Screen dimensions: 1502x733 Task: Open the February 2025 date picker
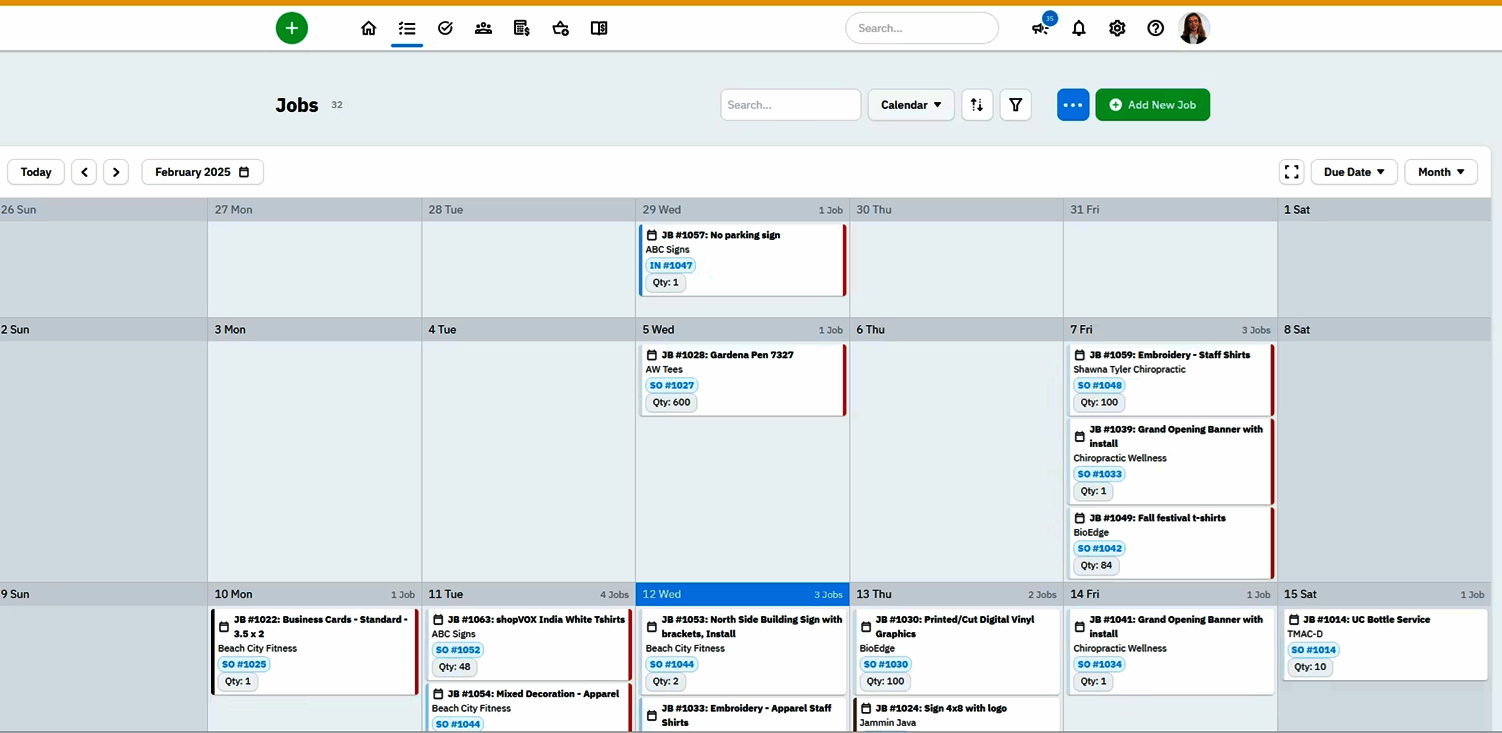(x=202, y=172)
